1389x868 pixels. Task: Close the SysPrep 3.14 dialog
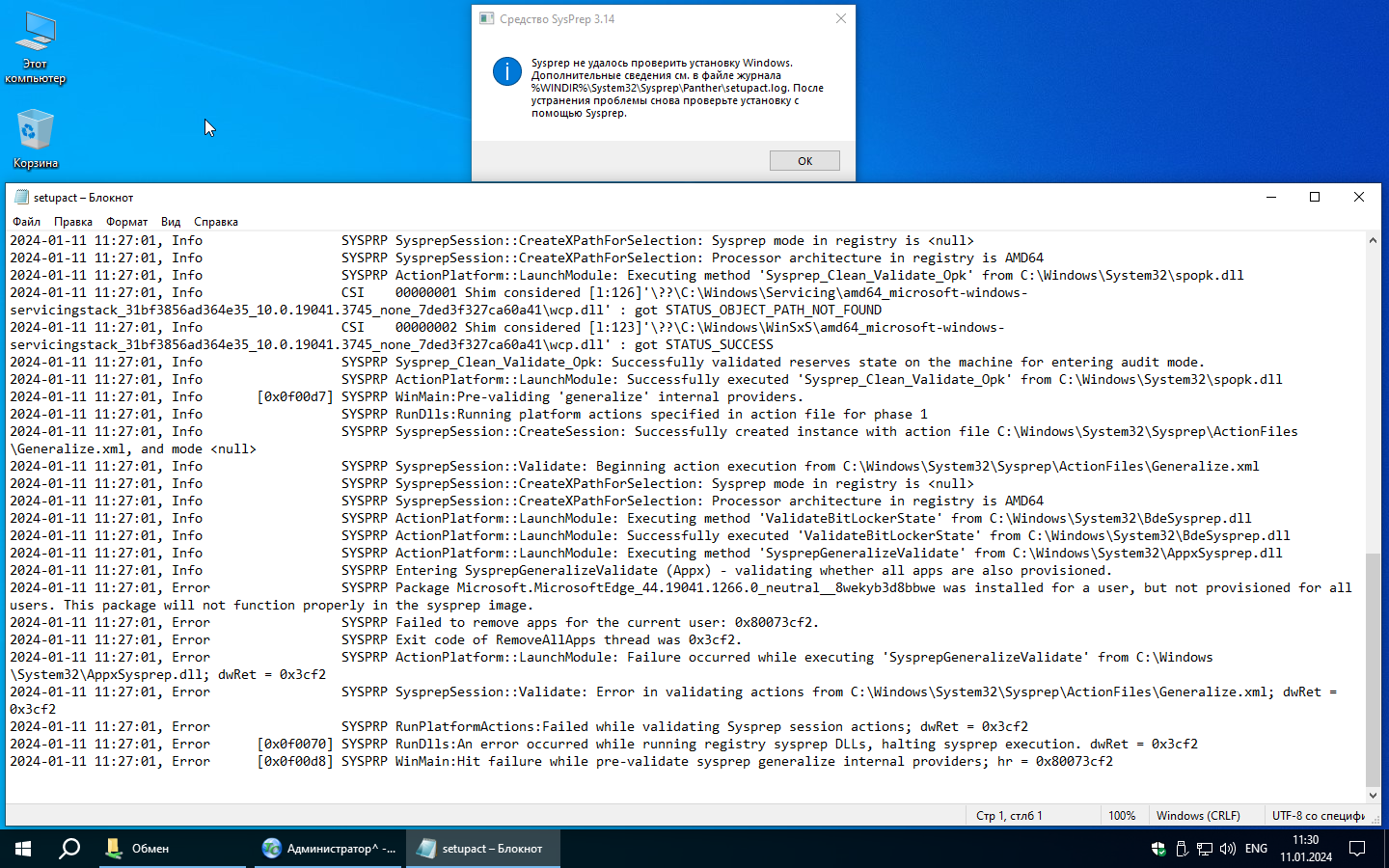click(x=840, y=18)
